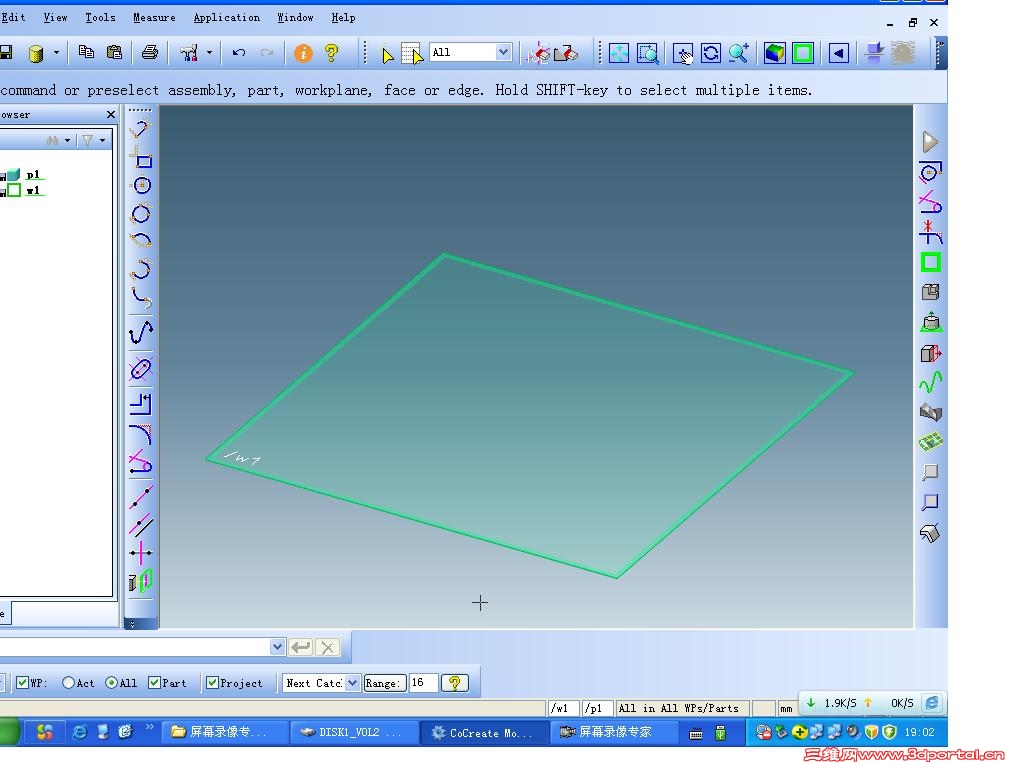The image size is (1024, 768).
Task: Click the Fit view icon
Action: pyautogui.click(x=618, y=53)
